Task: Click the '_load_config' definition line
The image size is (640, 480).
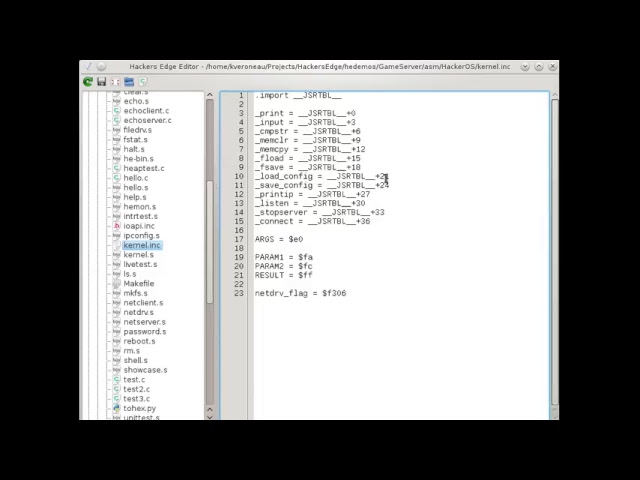Action: 322,176
